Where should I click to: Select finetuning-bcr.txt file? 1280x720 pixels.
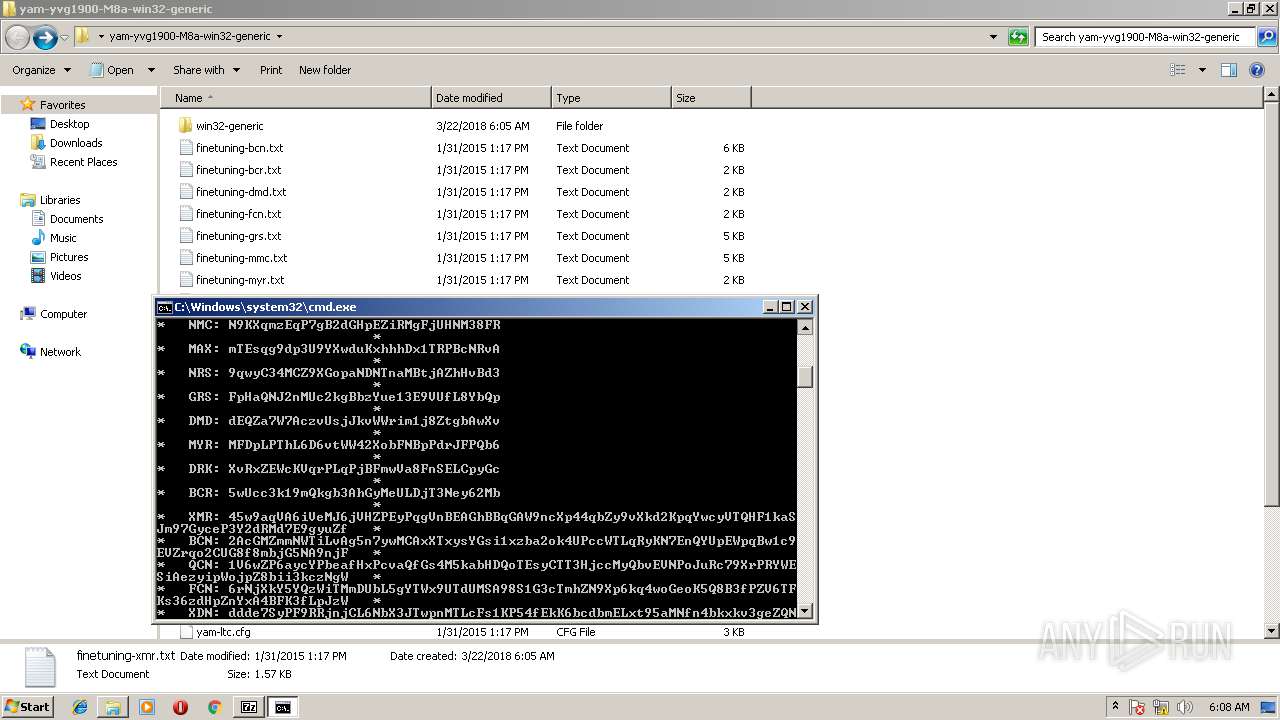click(x=238, y=170)
